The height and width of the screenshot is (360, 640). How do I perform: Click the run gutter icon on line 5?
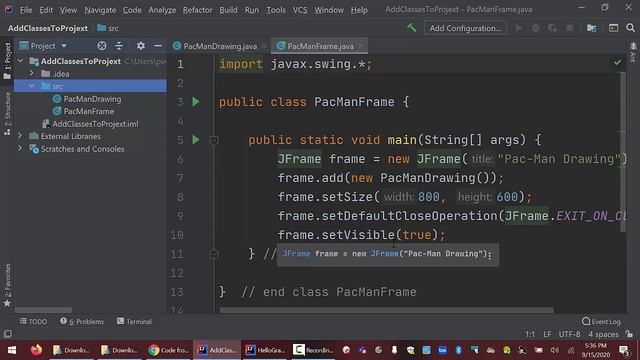(x=196, y=140)
